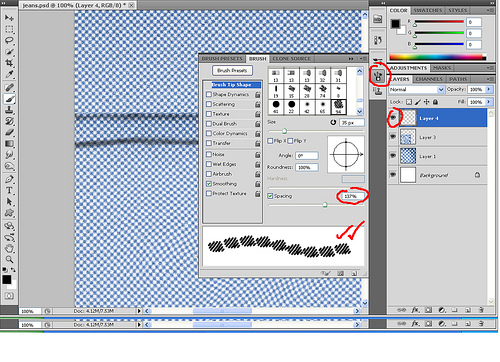This screenshot has height=362, width=500.
Task: Select the Lasso tool
Action: [x=9, y=41]
